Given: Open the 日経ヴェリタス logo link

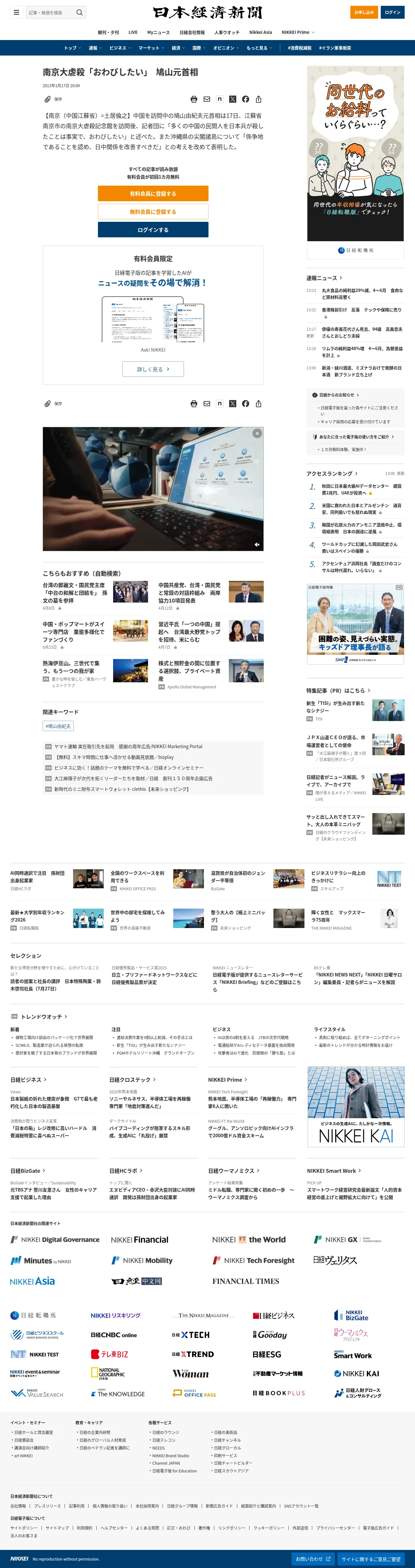Looking at the screenshot, I should pyautogui.click(x=335, y=1261).
